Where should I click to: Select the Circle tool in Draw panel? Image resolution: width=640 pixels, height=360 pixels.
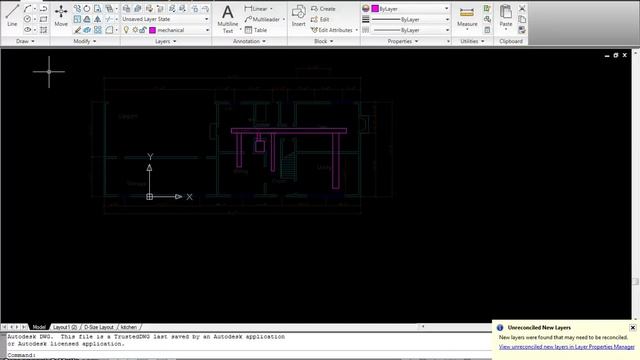tap(27, 19)
